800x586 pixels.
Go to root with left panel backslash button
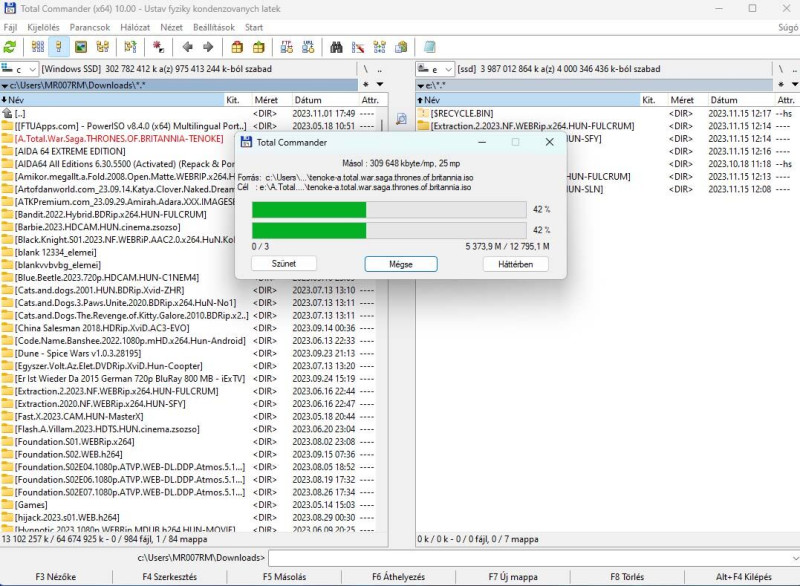click(366, 69)
